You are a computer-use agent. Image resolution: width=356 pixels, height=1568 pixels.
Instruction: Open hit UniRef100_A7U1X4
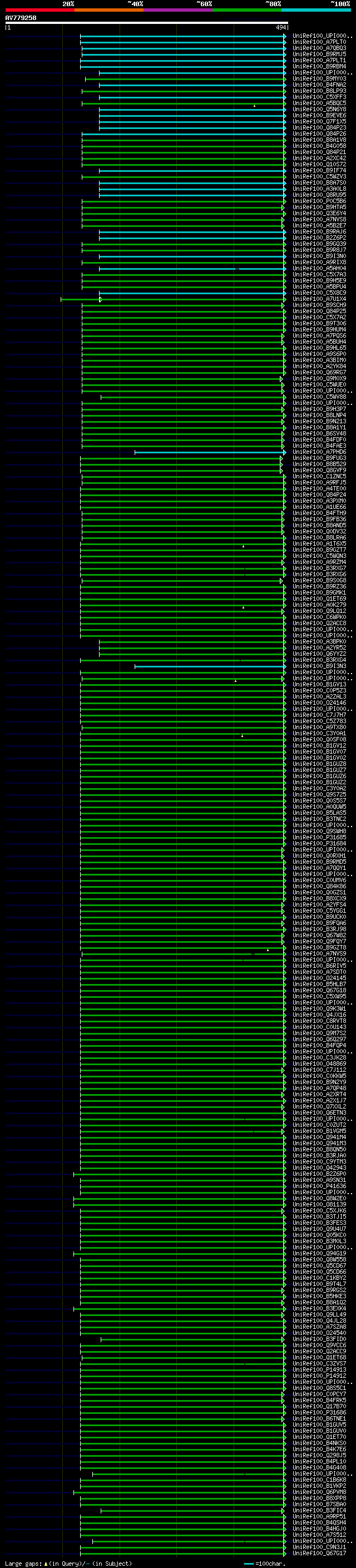point(319,299)
